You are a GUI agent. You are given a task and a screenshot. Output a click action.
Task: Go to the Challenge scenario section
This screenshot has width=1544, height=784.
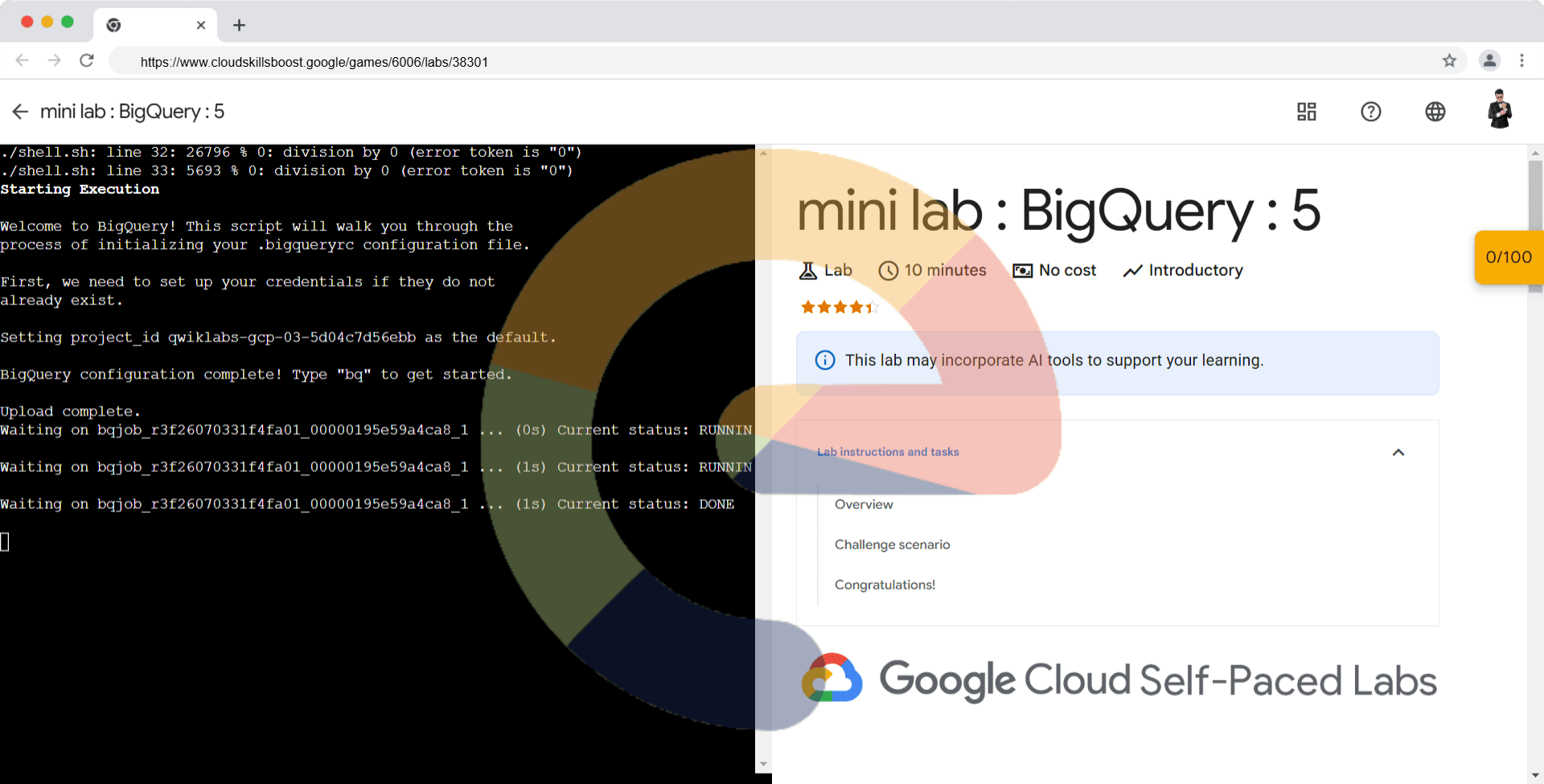coord(892,544)
